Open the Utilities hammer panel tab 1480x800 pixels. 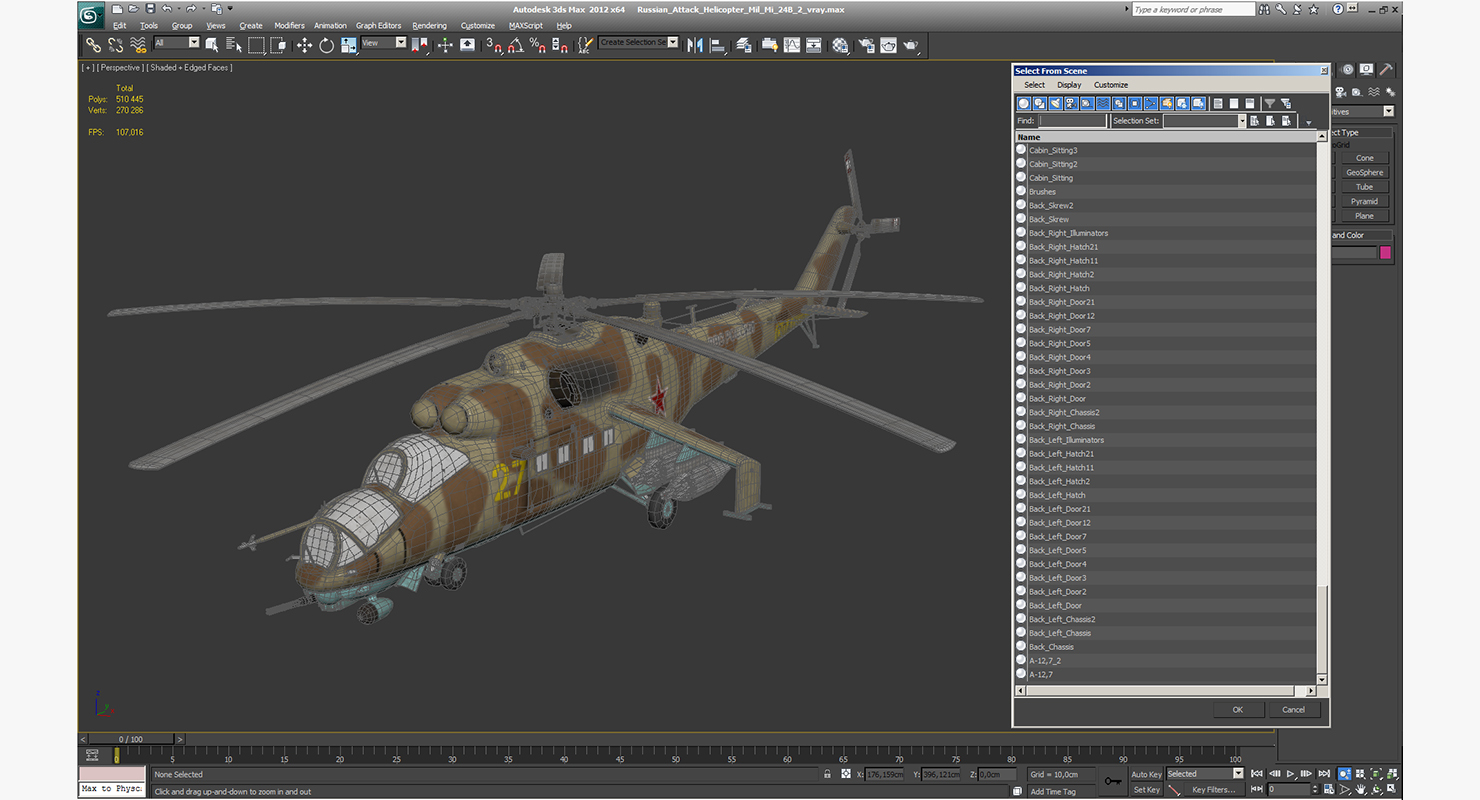(x=1385, y=70)
